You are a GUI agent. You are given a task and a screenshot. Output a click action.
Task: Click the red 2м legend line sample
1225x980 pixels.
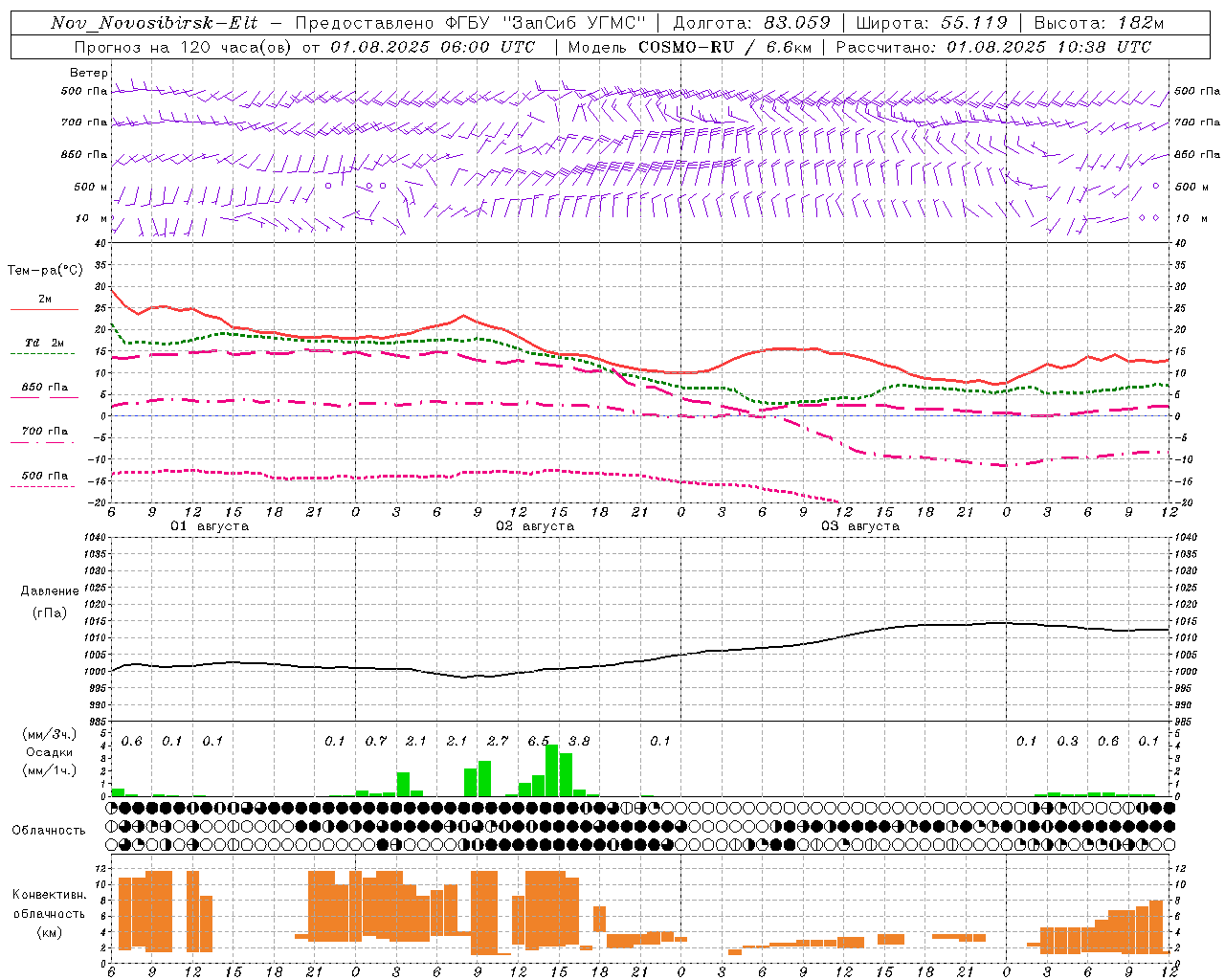[44, 310]
